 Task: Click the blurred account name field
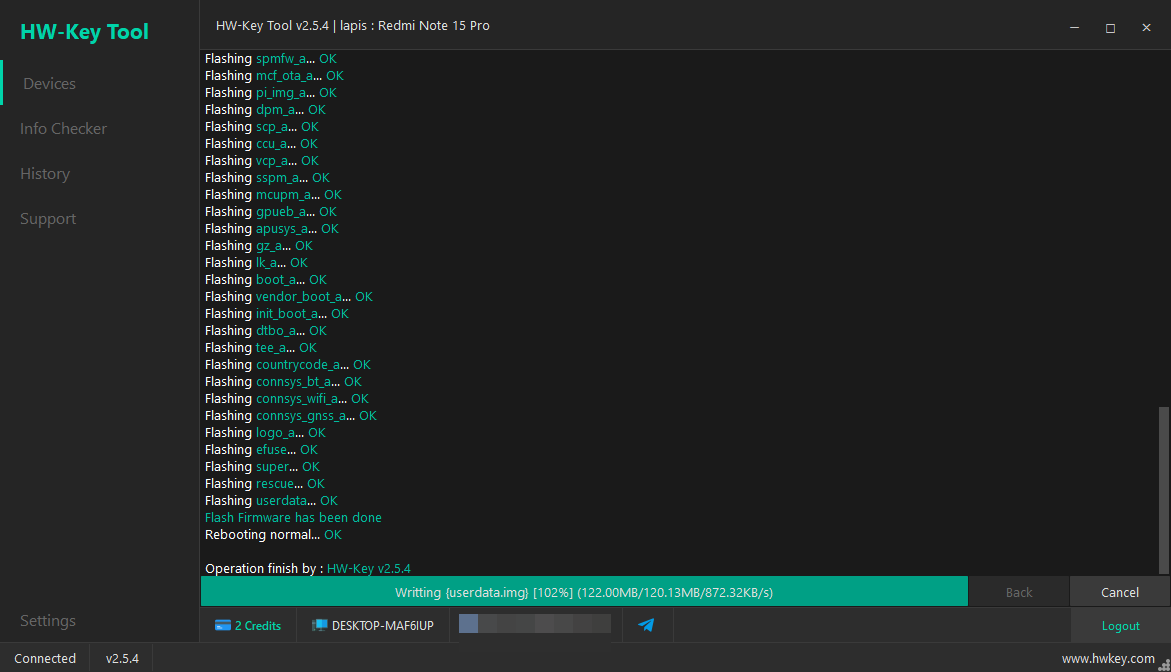point(535,623)
